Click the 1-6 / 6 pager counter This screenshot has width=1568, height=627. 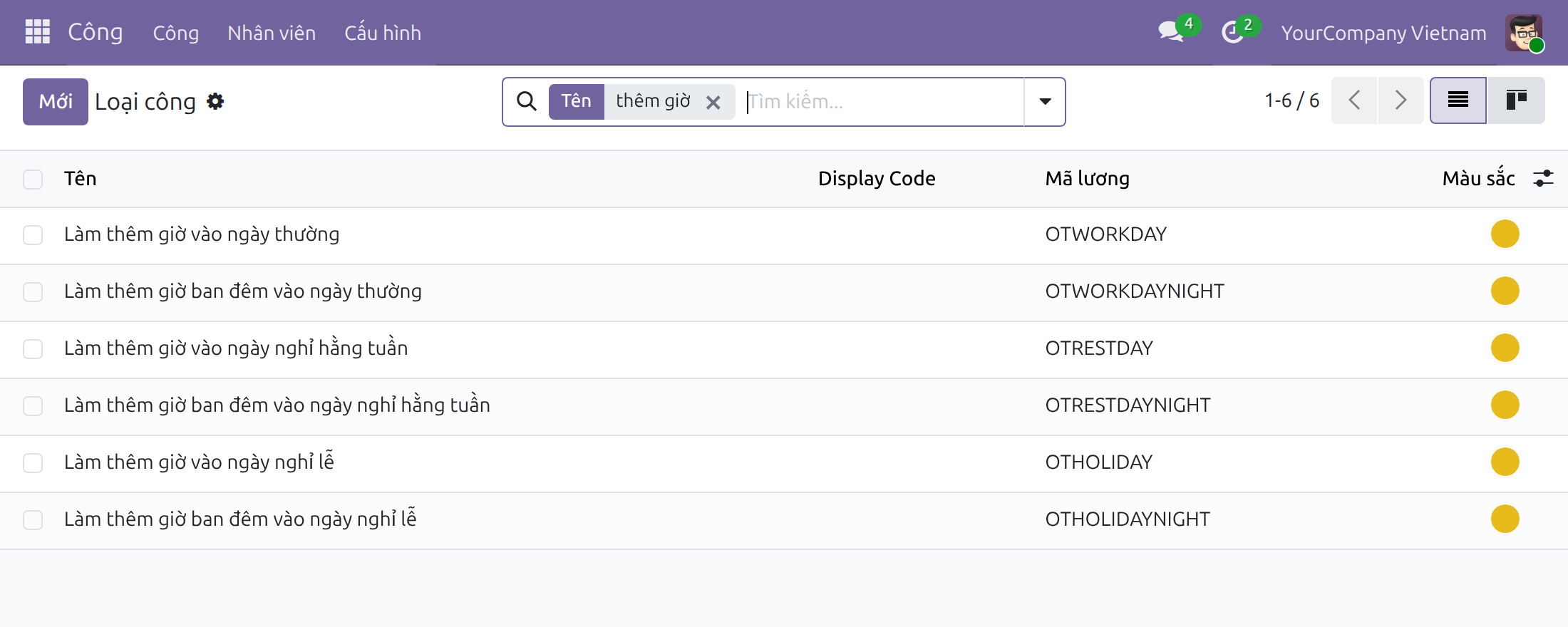(x=1291, y=100)
